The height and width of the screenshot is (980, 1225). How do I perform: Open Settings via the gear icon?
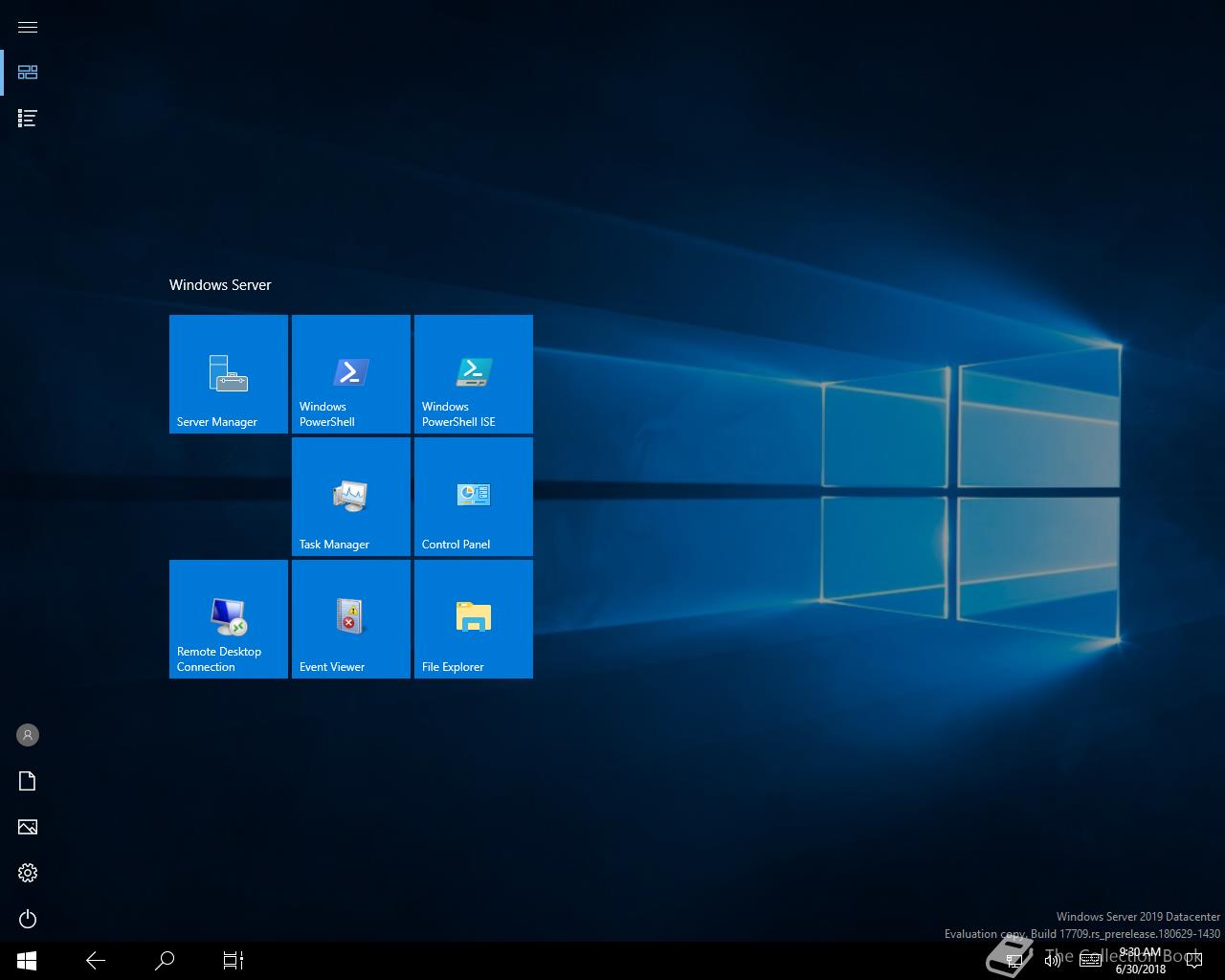point(28,873)
